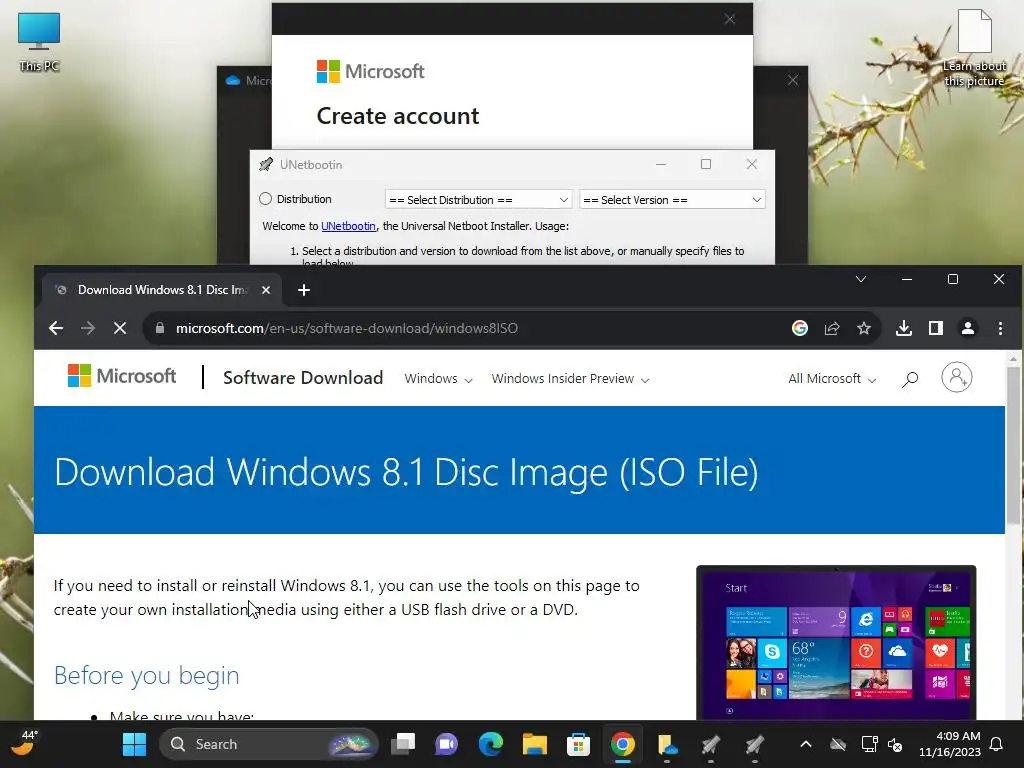This screenshot has width=1024, height=768.
Task: Click Create account heading text
Action: click(x=398, y=116)
